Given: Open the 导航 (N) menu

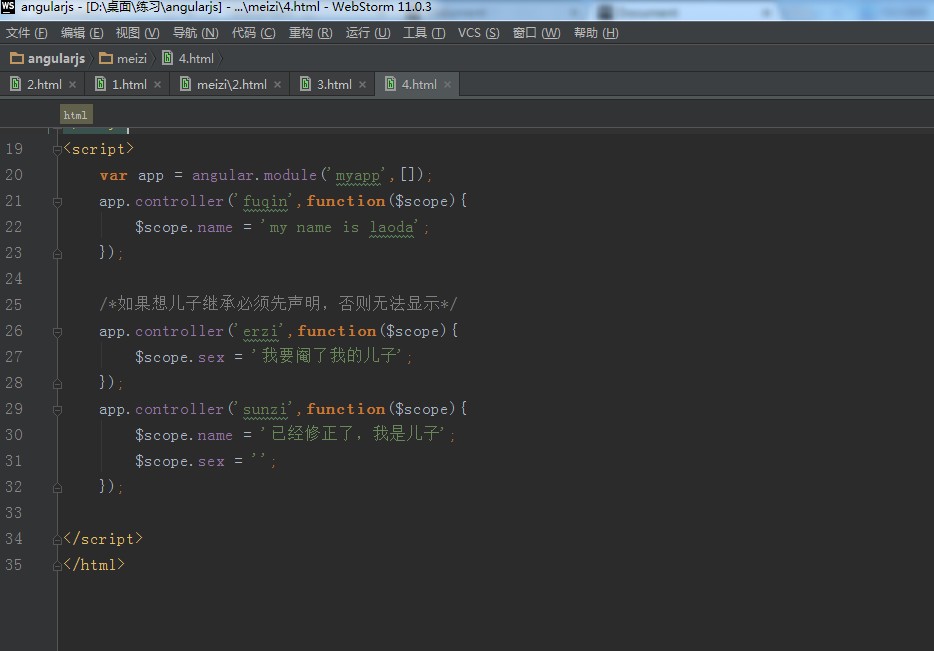Looking at the screenshot, I should click(195, 33).
